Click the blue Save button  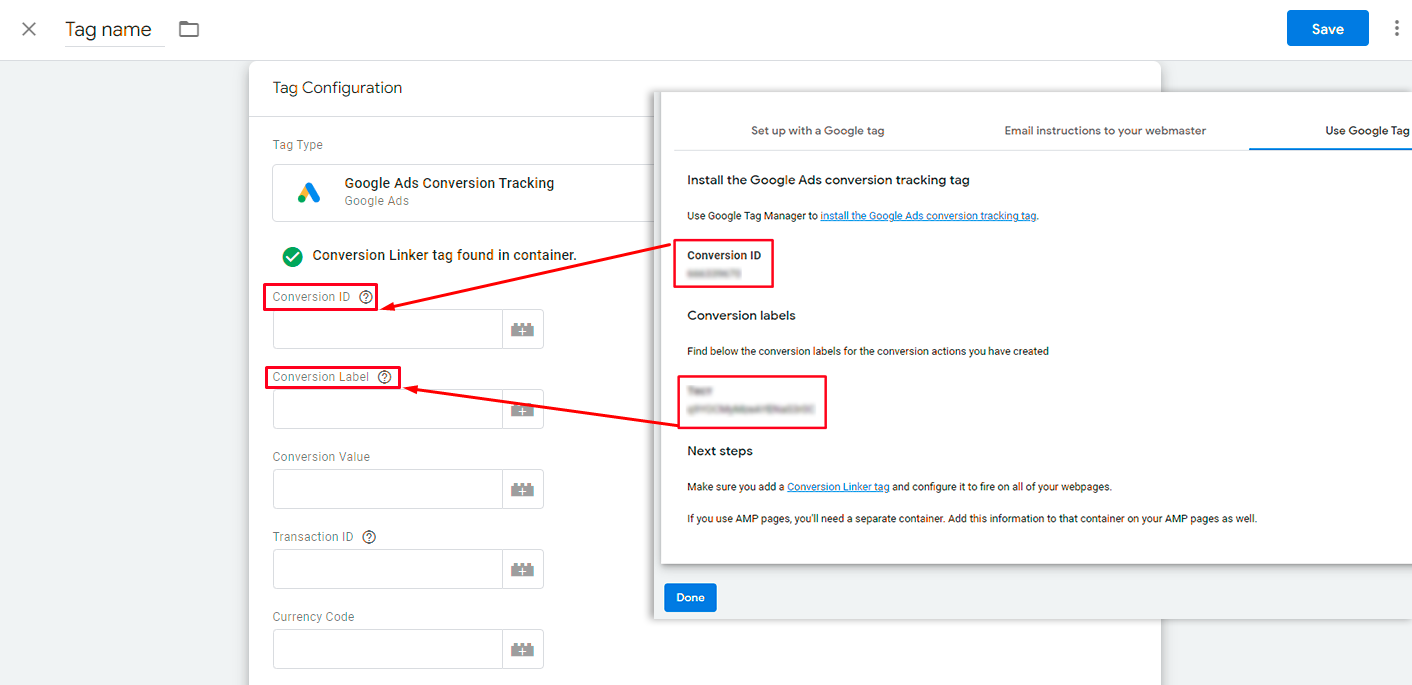click(1327, 29)
